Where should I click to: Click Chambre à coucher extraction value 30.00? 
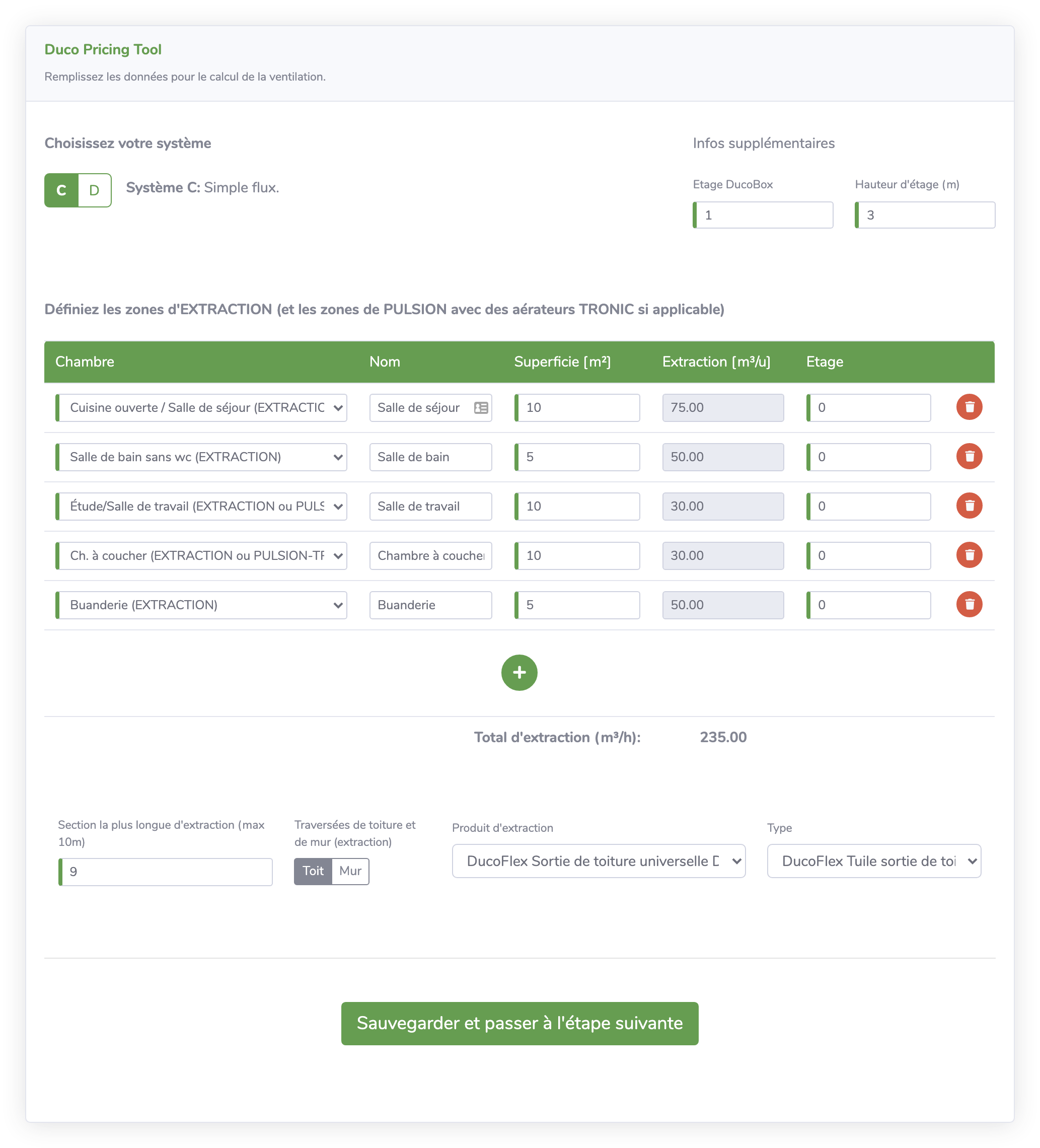pos(723,556)
